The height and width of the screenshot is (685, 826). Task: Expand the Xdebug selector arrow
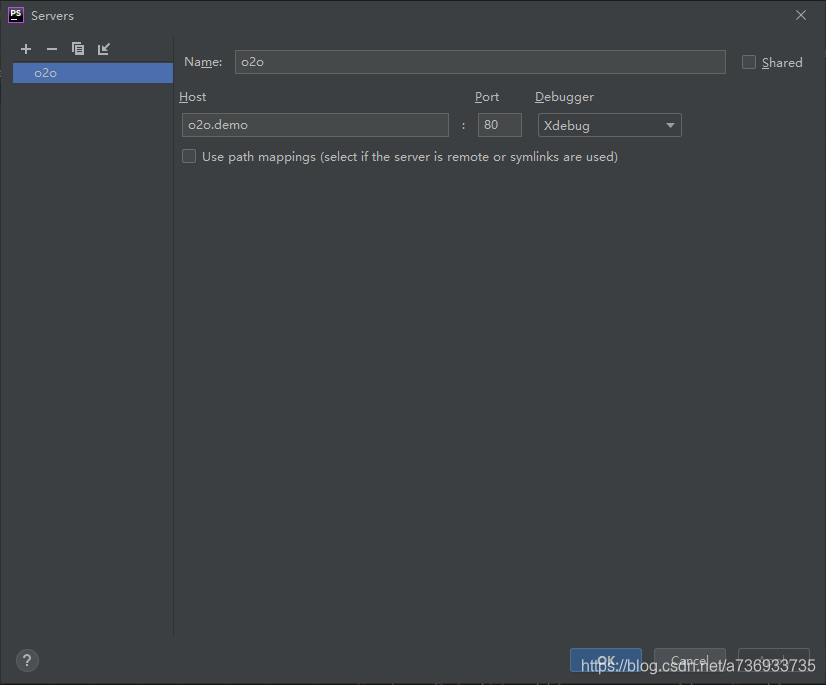pyautogui.click(x=670, y=125)
